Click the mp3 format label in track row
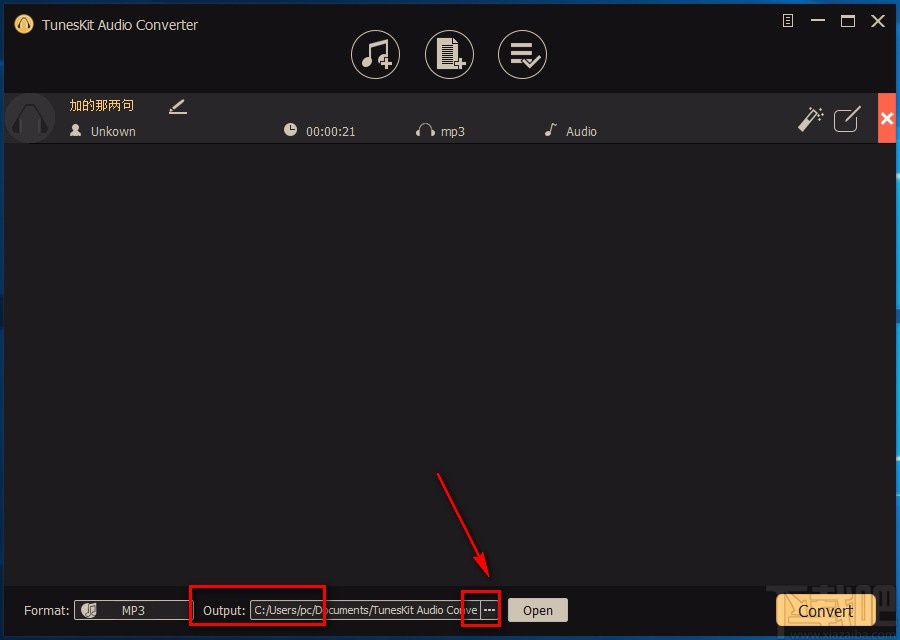The image size is (900, 640). click(452, 131)
